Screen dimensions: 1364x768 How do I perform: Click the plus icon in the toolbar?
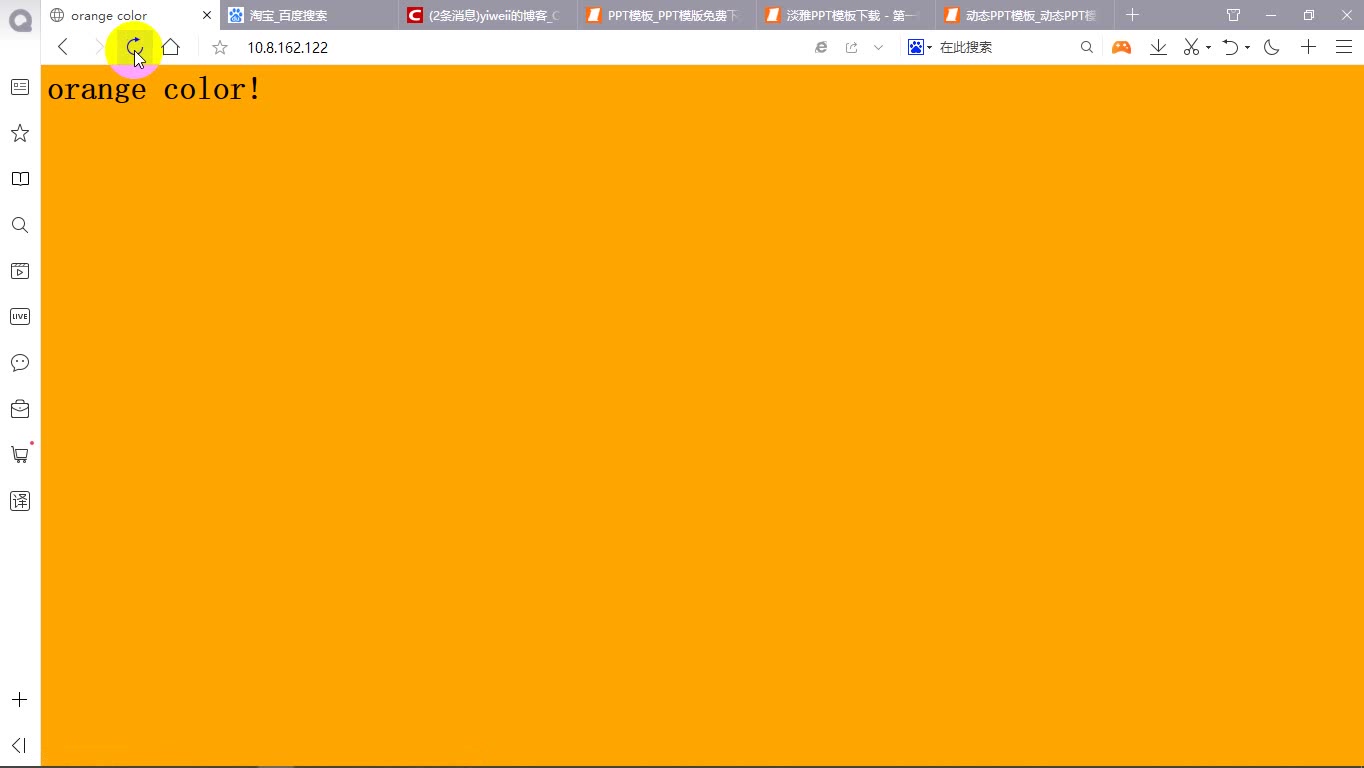point(1308,47)
